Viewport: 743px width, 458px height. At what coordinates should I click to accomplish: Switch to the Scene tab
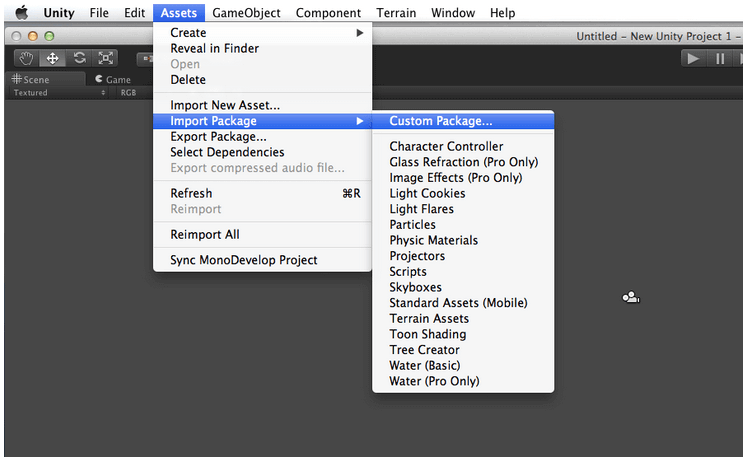click(x=31, y=80)
